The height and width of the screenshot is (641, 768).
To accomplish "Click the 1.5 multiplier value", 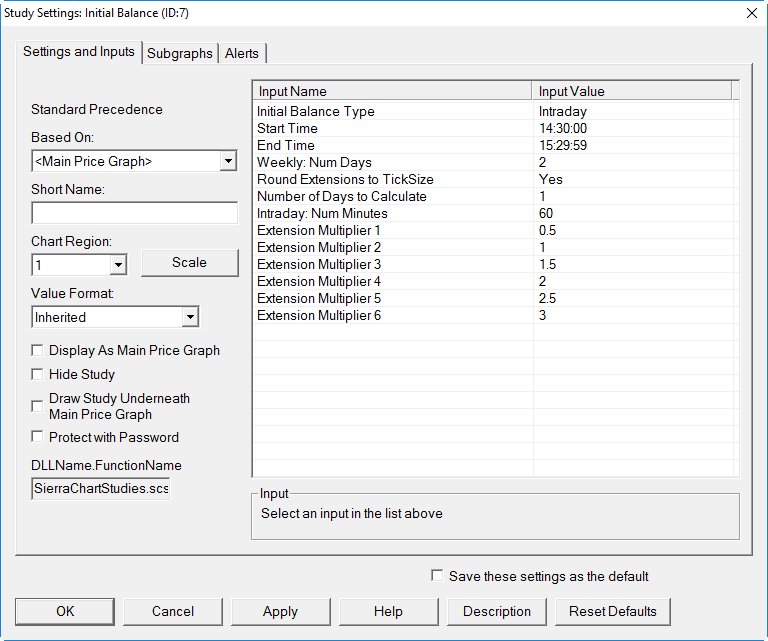I will click(x=547, y=264).
